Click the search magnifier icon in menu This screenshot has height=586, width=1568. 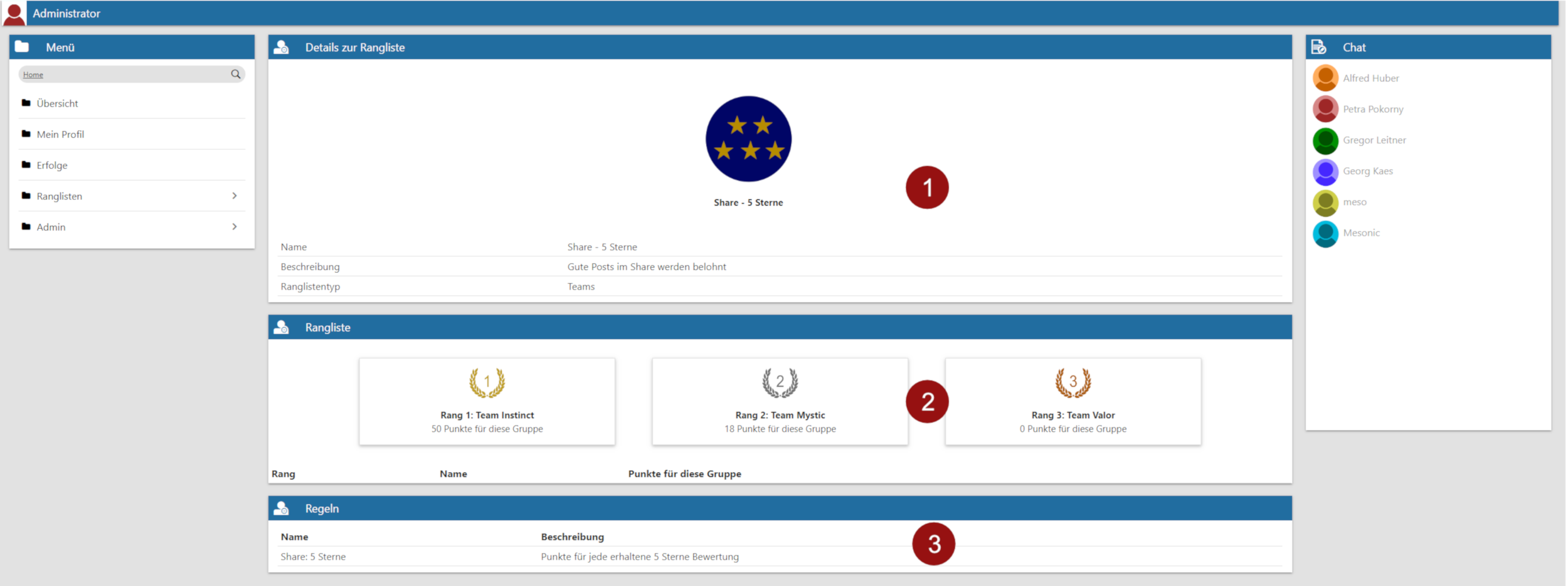(x=235, y=74)
